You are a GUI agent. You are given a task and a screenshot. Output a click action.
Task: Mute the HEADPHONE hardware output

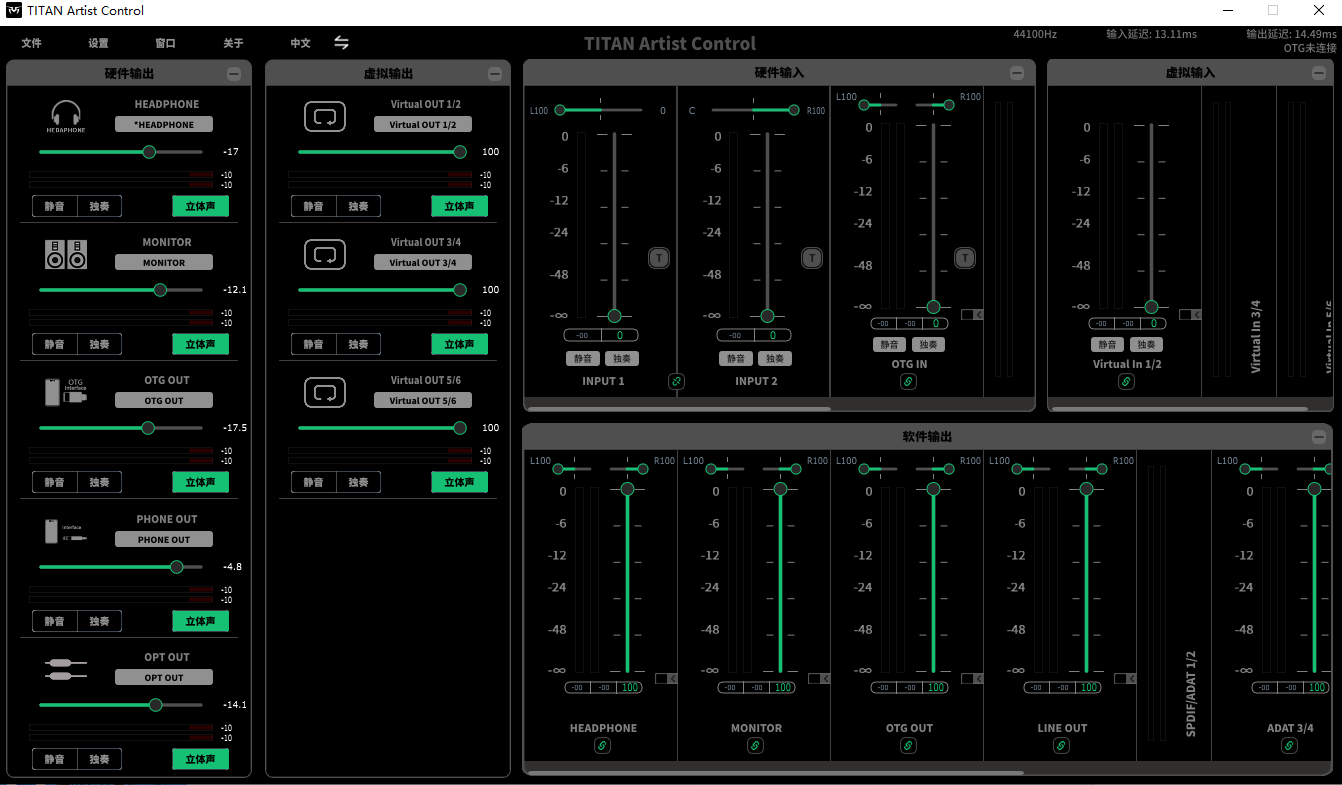[x=54, y=206]
